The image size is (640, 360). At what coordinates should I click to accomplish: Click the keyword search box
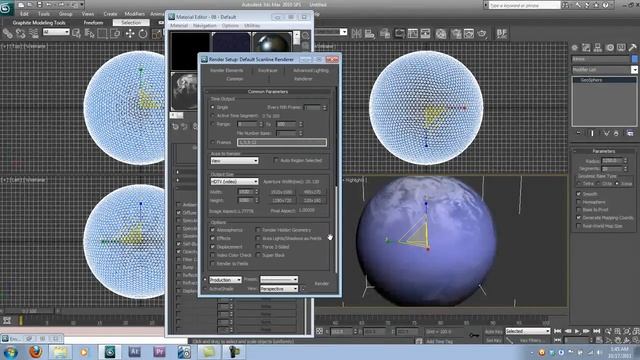coord(524,5)
